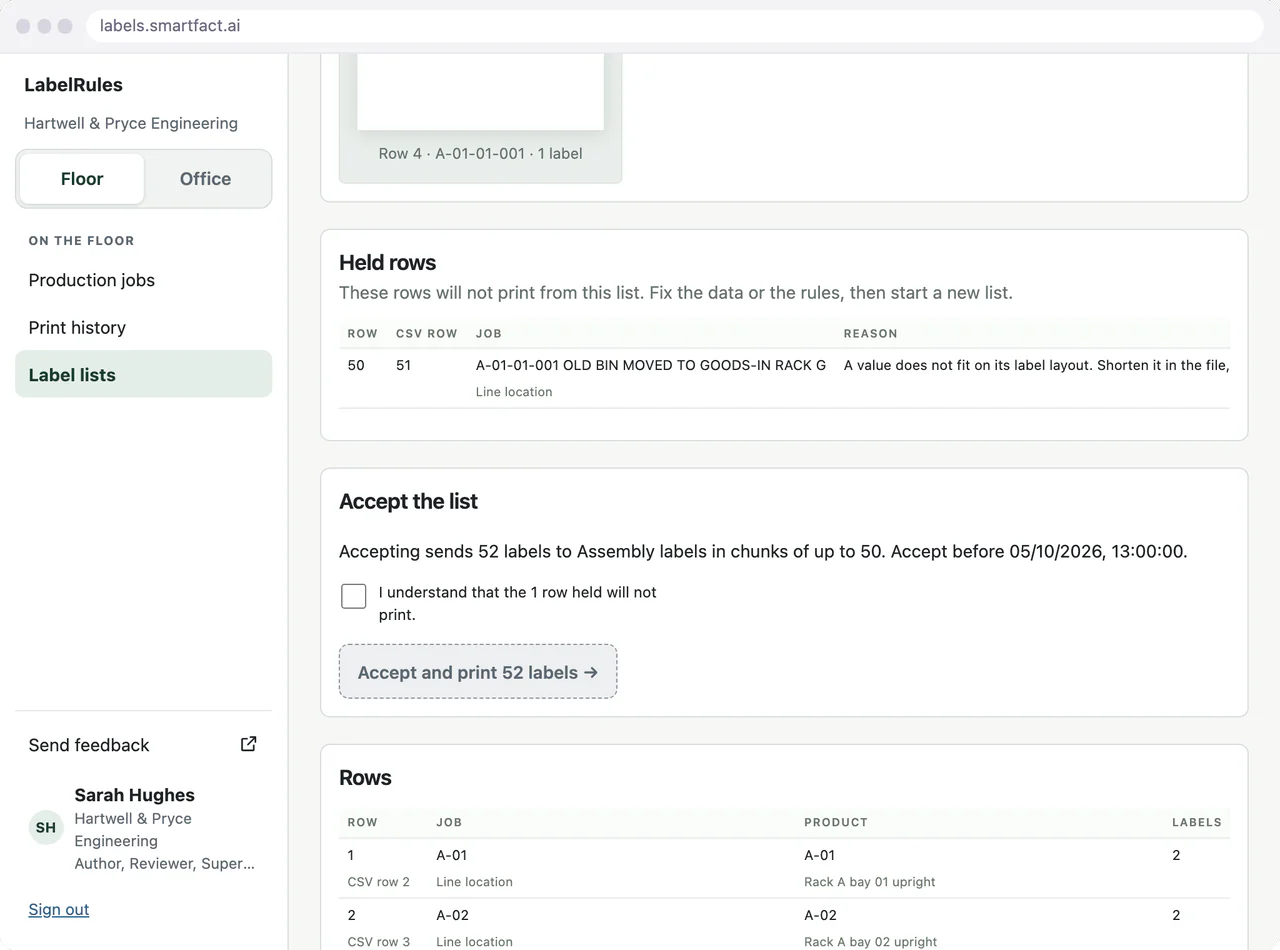The height and width of the screenshot is (950, 1280).
Task: Click product description Rack A bay 01 upright
Action: click(x=870, y=882)
